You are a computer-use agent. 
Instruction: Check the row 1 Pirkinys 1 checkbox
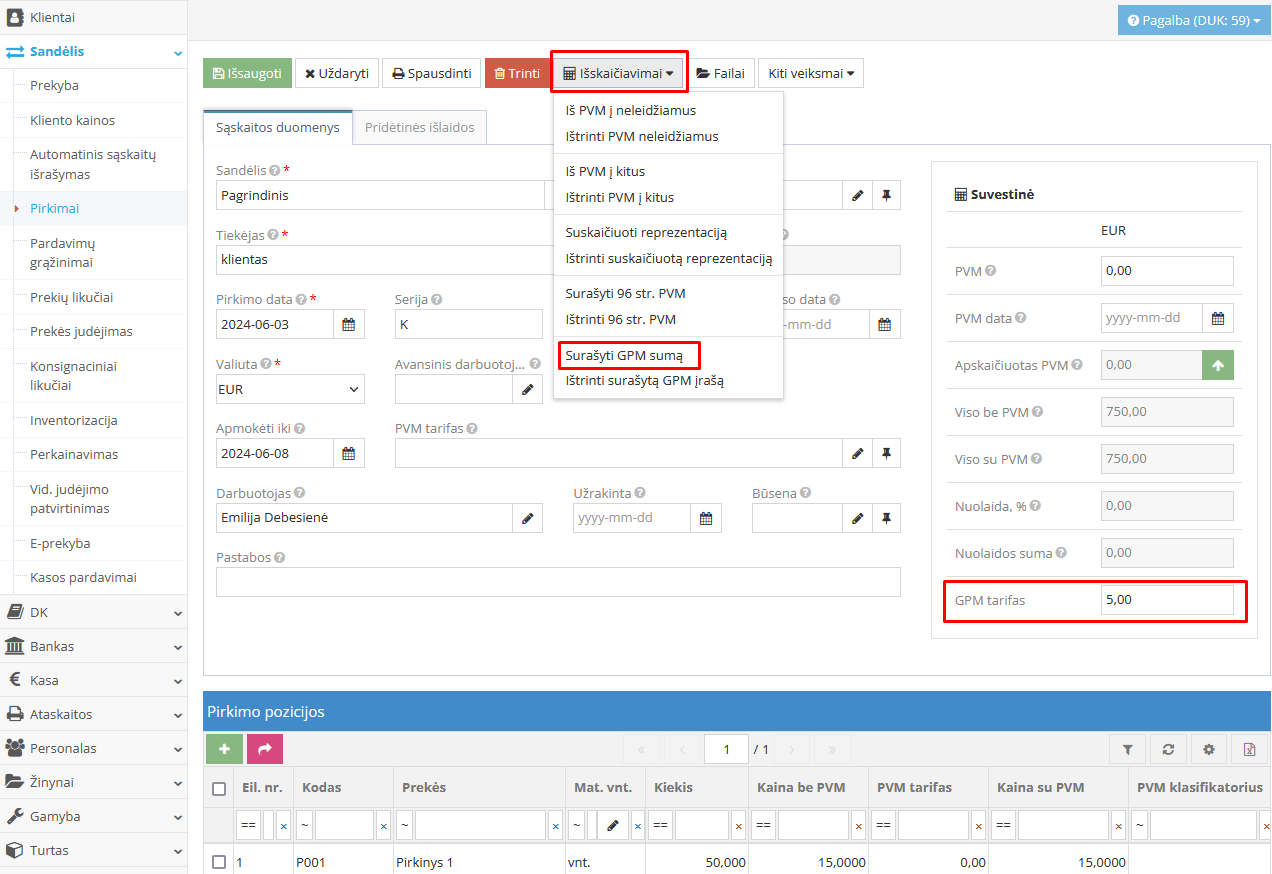click(219, 862)
